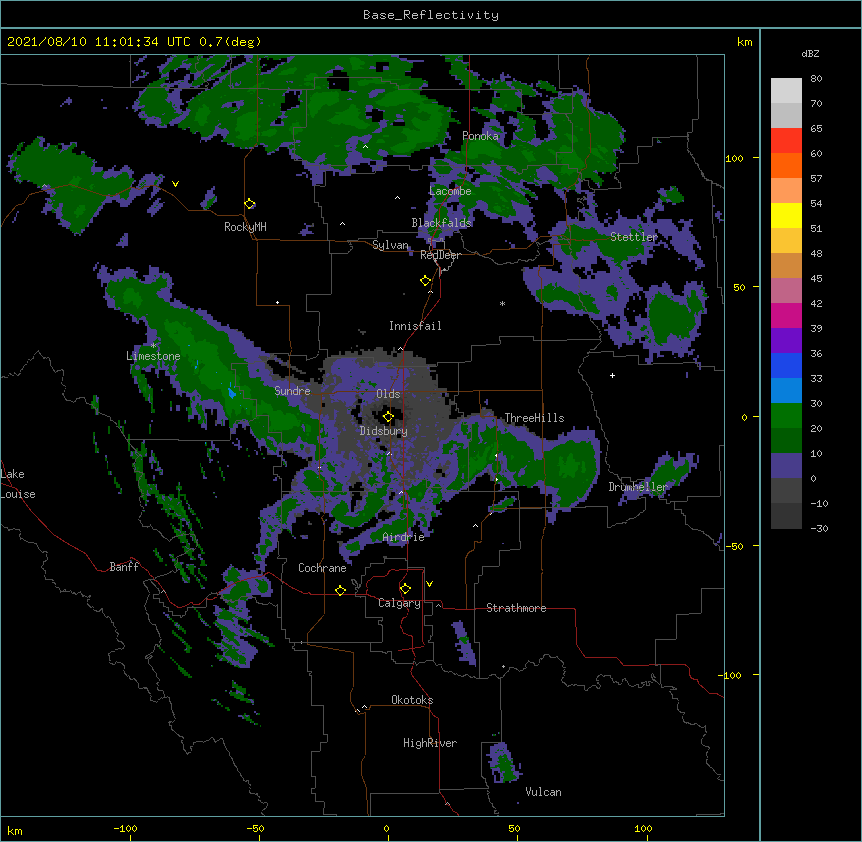The width and height of the screenshot is (862, 842).
Task: Click the yellow marker above RockyMH
Action: [x=250, y=204]
